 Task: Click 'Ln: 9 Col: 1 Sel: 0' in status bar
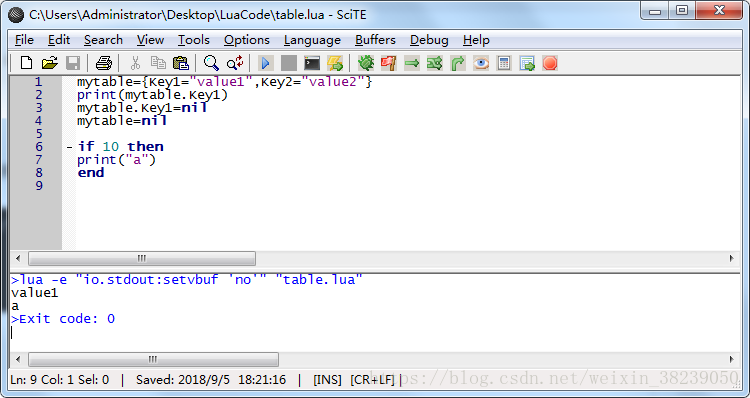tap(60, 380)
